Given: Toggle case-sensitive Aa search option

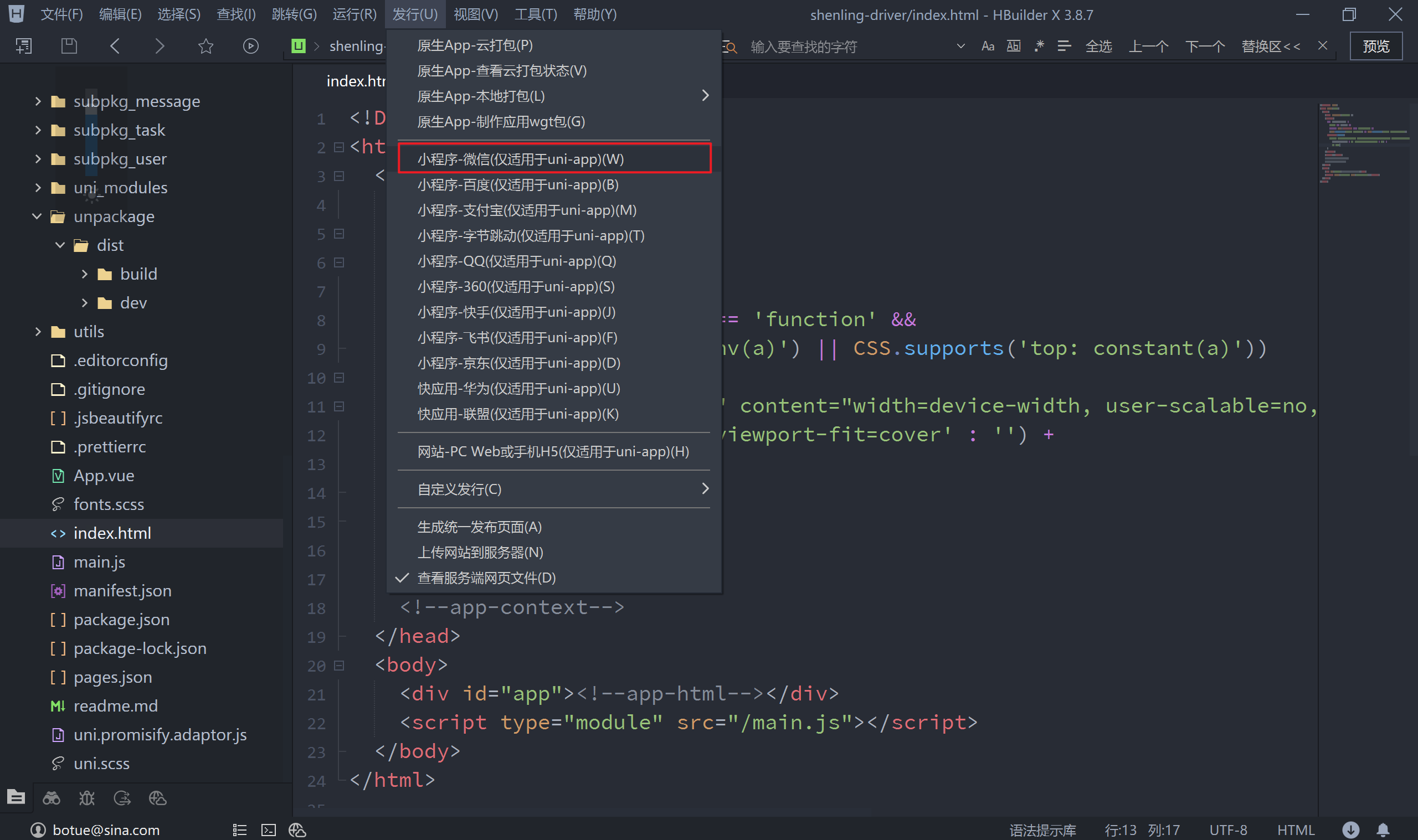Looking at the screenshot, I should click(x=988, y=47).
